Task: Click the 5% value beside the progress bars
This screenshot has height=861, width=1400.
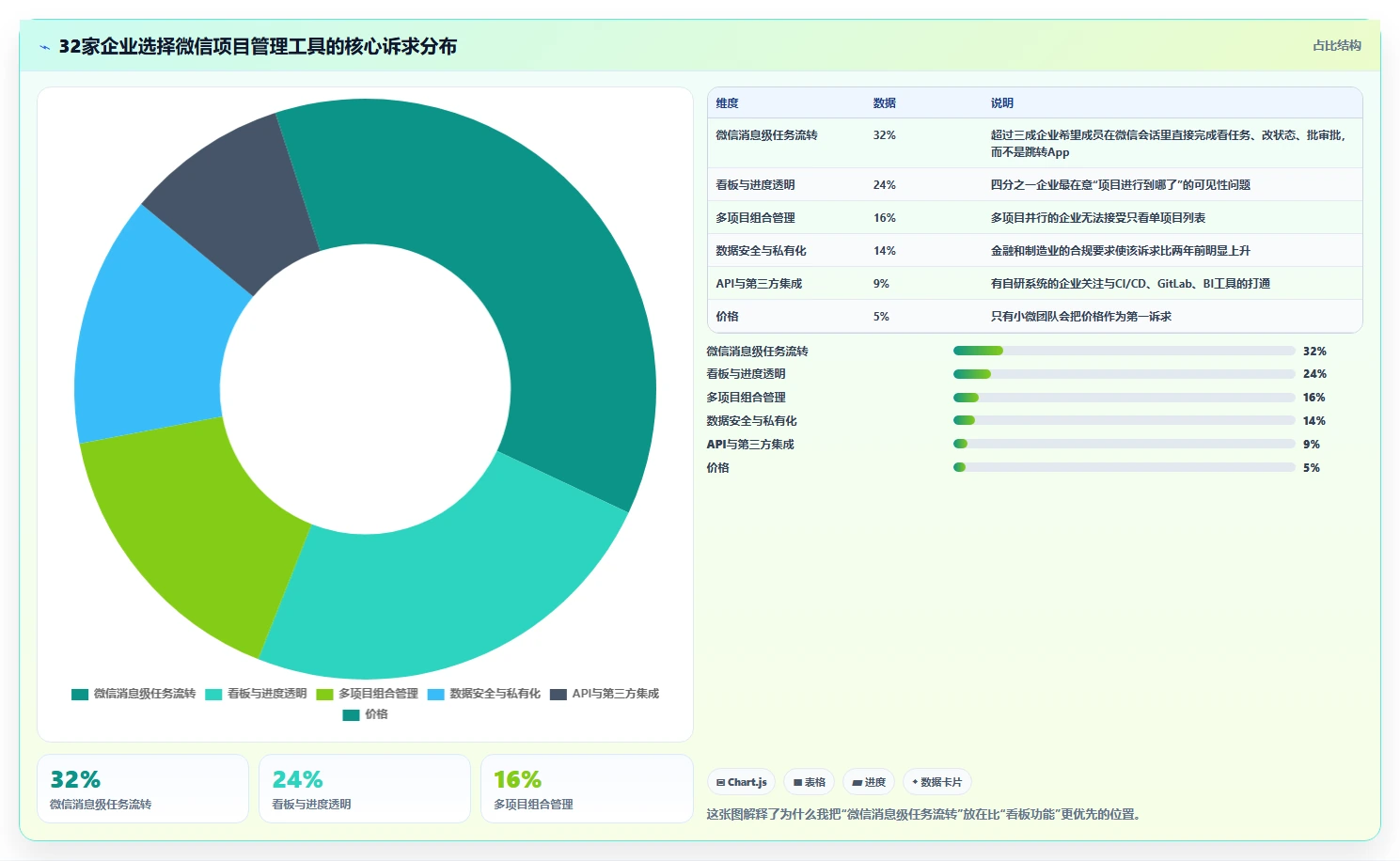Action: coord(1312,468)
